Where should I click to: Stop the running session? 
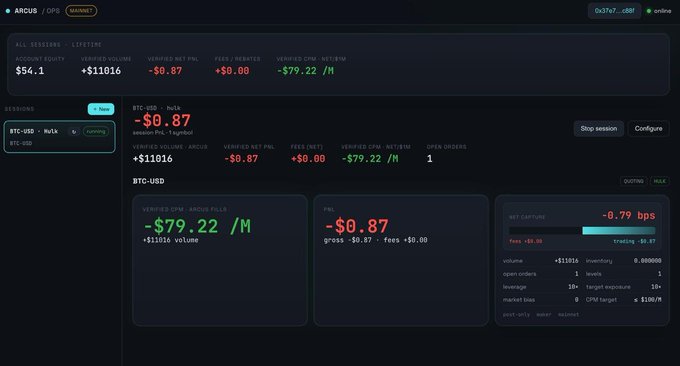(x=598, y=128)
